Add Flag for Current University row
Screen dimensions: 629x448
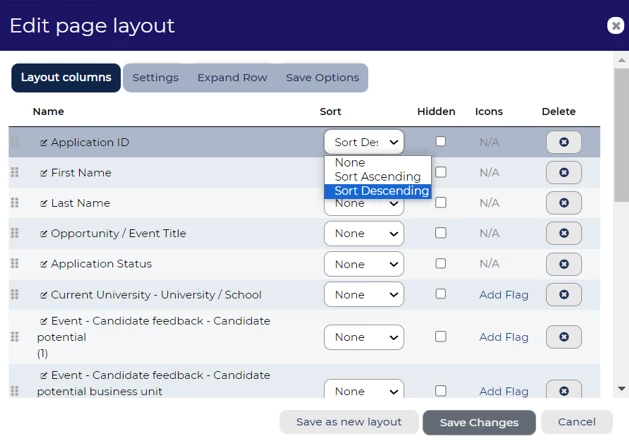[503, 295]
